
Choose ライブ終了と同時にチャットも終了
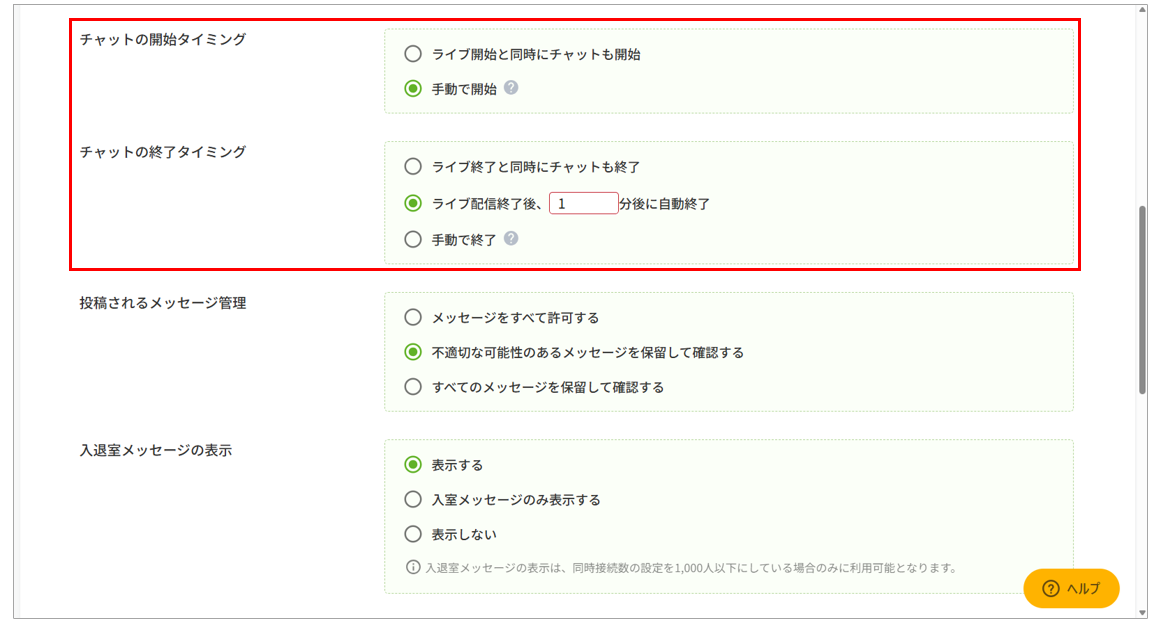413,167
